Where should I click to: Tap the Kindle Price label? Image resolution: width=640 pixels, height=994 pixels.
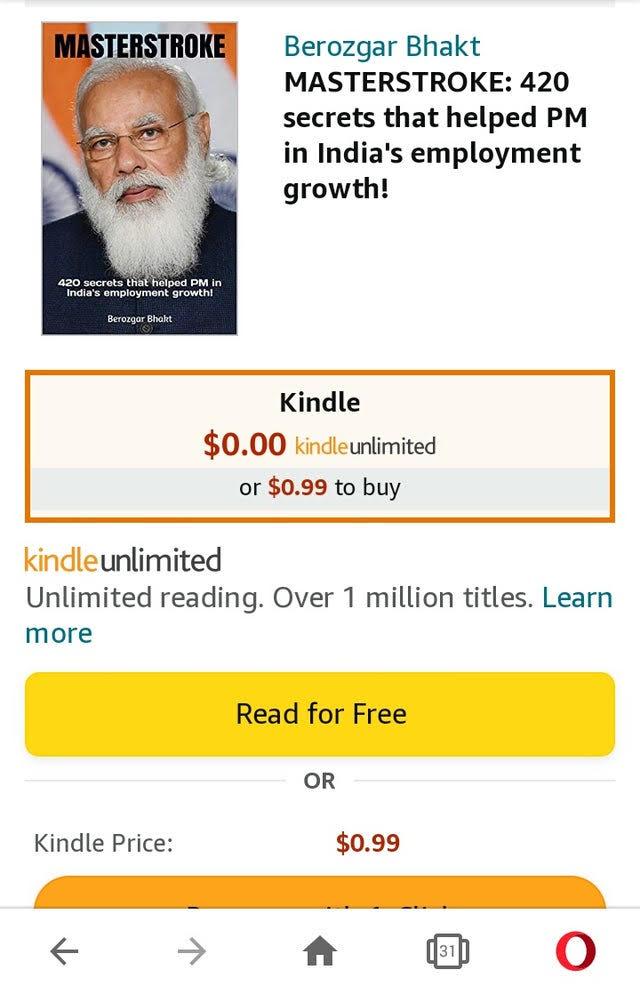pyautogui.click(x=103, y=843)
